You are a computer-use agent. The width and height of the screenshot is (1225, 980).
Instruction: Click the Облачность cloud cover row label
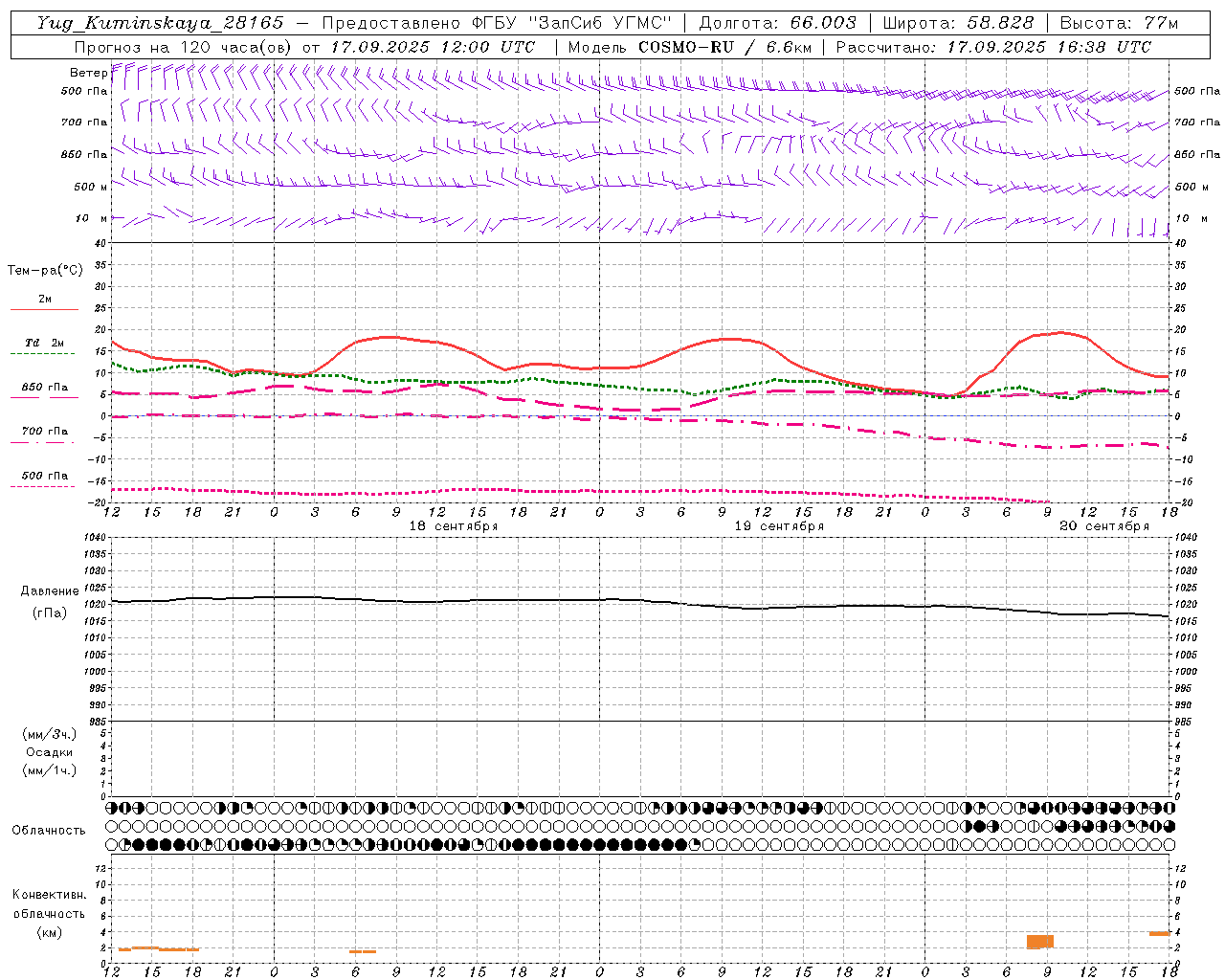coord(49,830)
